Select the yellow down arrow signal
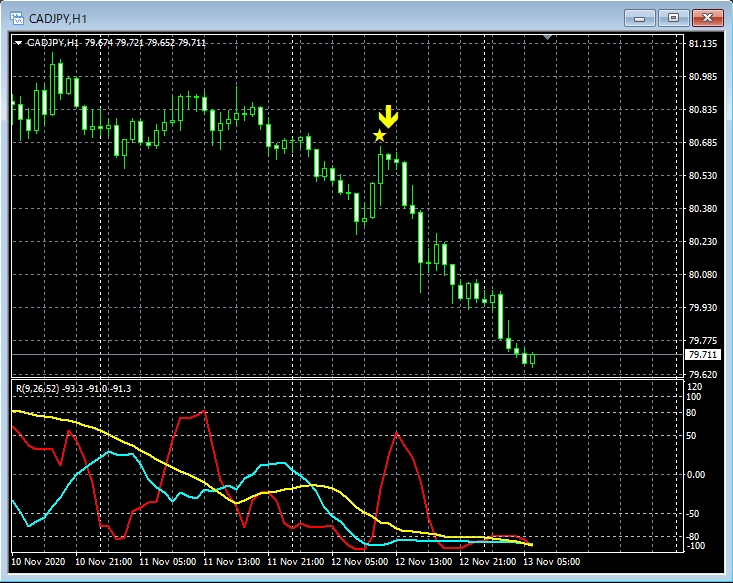The image size is (733, 583). coord(388,116)
